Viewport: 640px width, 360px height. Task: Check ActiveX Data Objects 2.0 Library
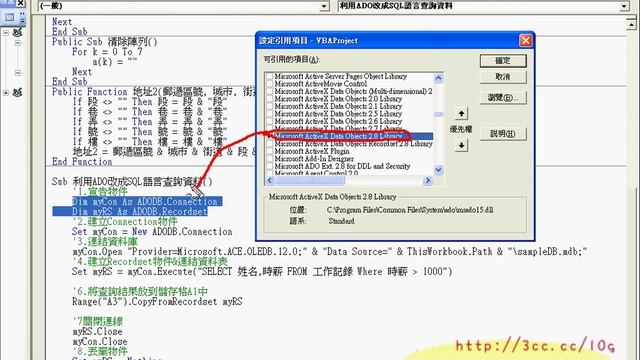(x=269, y=99)
